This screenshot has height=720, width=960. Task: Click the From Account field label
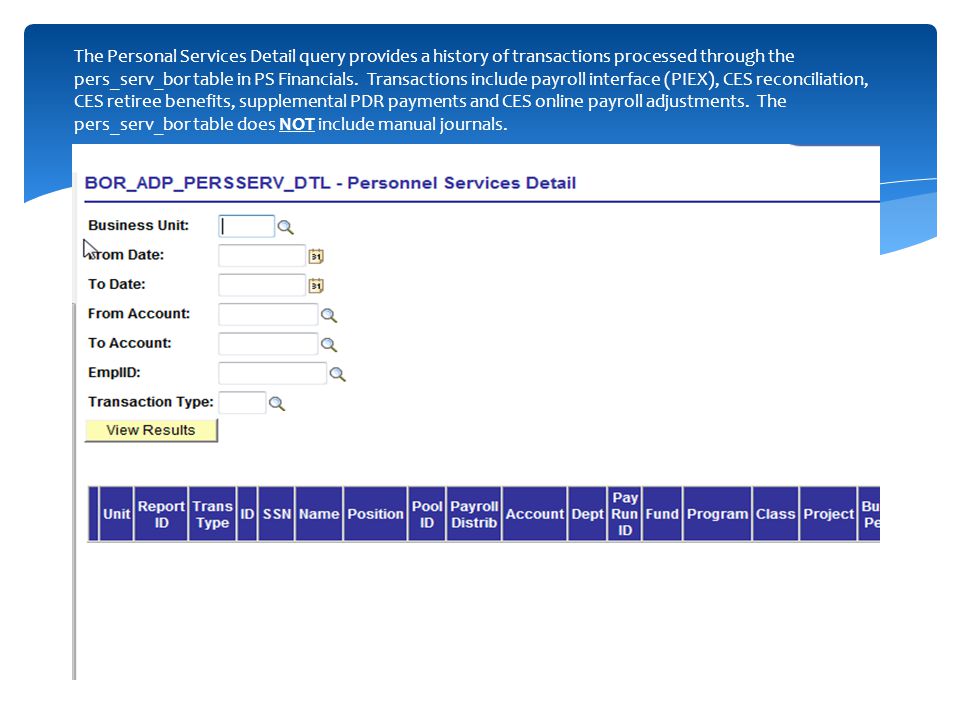tap(139, 313)
